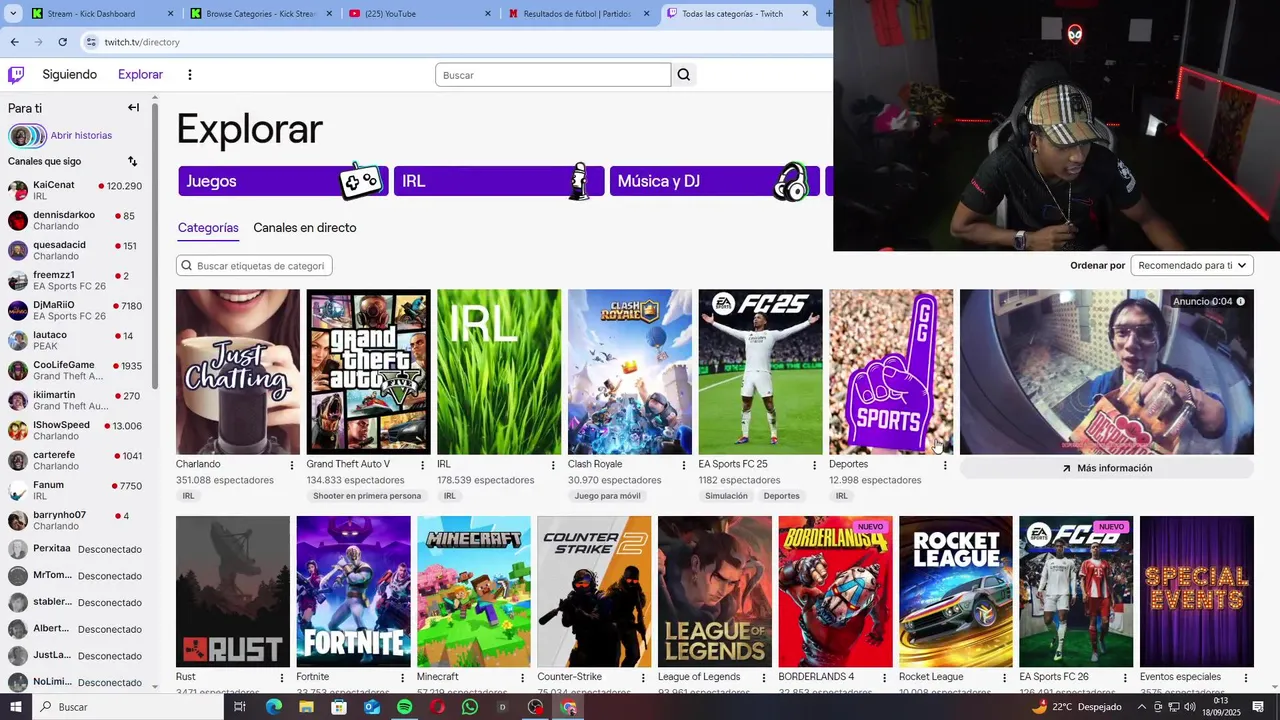This screenshot has height=720, width=1280.
Task: Click the Simulación tag under EA Sports FC 25
Action: (x=726, y=496)
